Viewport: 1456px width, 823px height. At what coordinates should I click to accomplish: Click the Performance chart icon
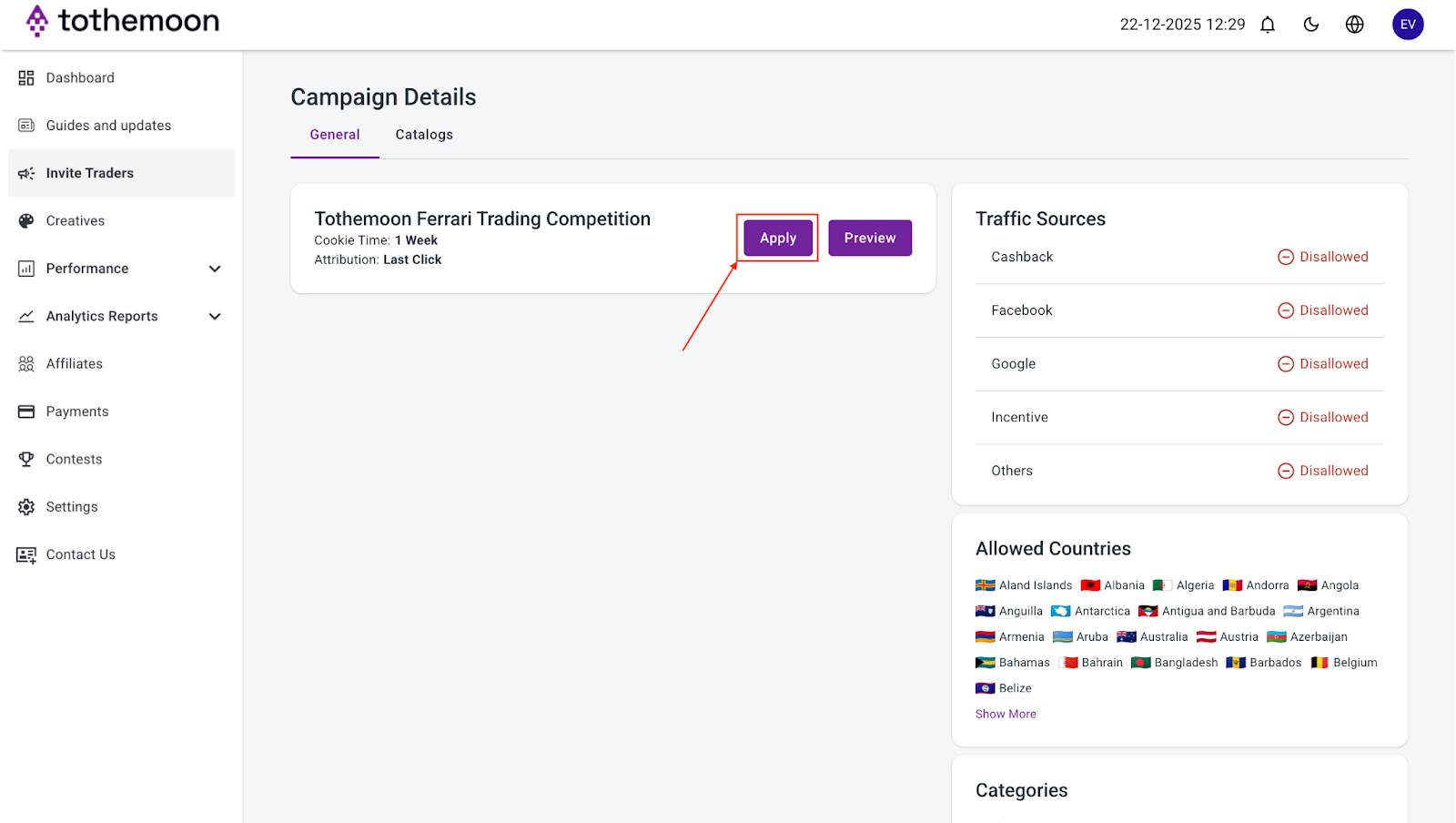tap(26, 269)
